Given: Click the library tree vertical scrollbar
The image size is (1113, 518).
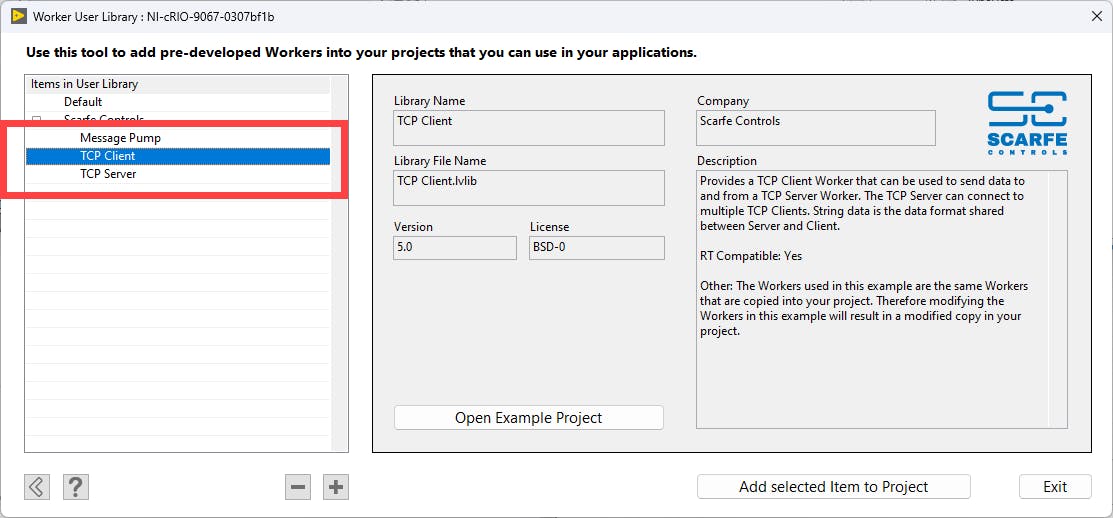Looking at the screenshot, I should pos(340,263).
